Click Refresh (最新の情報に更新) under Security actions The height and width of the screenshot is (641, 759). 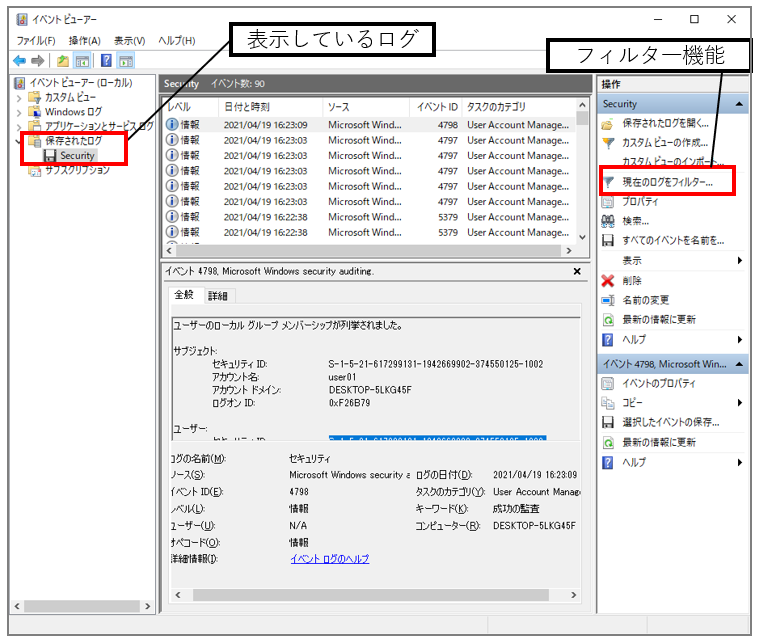[658, 320]
